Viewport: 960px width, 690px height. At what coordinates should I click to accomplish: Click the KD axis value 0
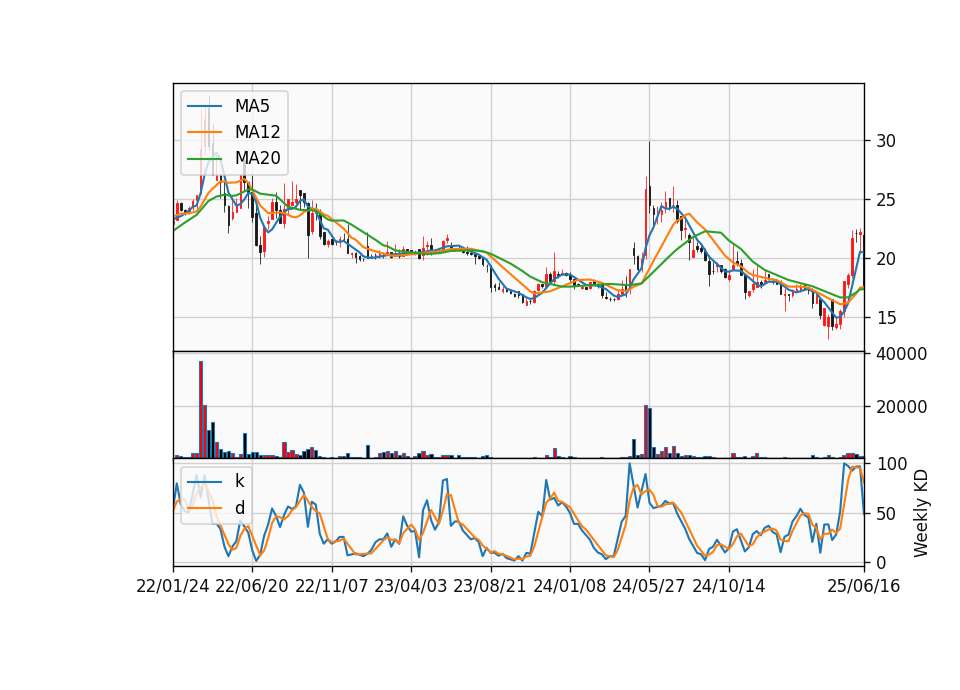(881, 563)
